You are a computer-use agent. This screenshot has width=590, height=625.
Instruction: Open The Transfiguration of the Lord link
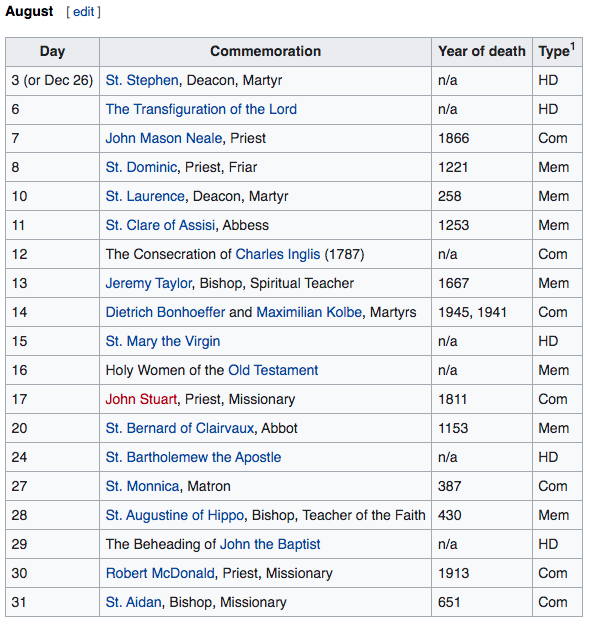point(201,110)
